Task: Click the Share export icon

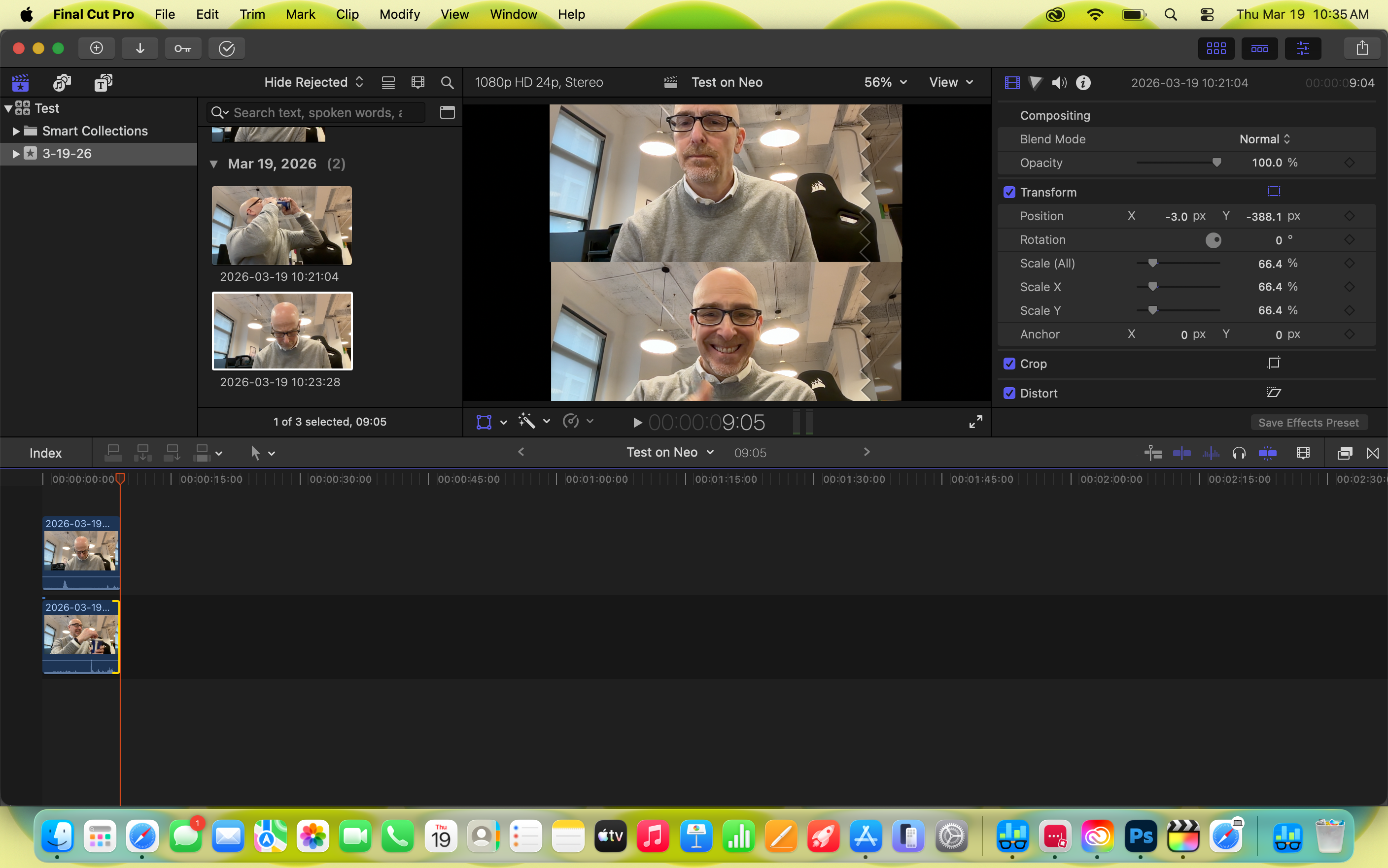Action: pyautogui.click(x=1361, y=48)
